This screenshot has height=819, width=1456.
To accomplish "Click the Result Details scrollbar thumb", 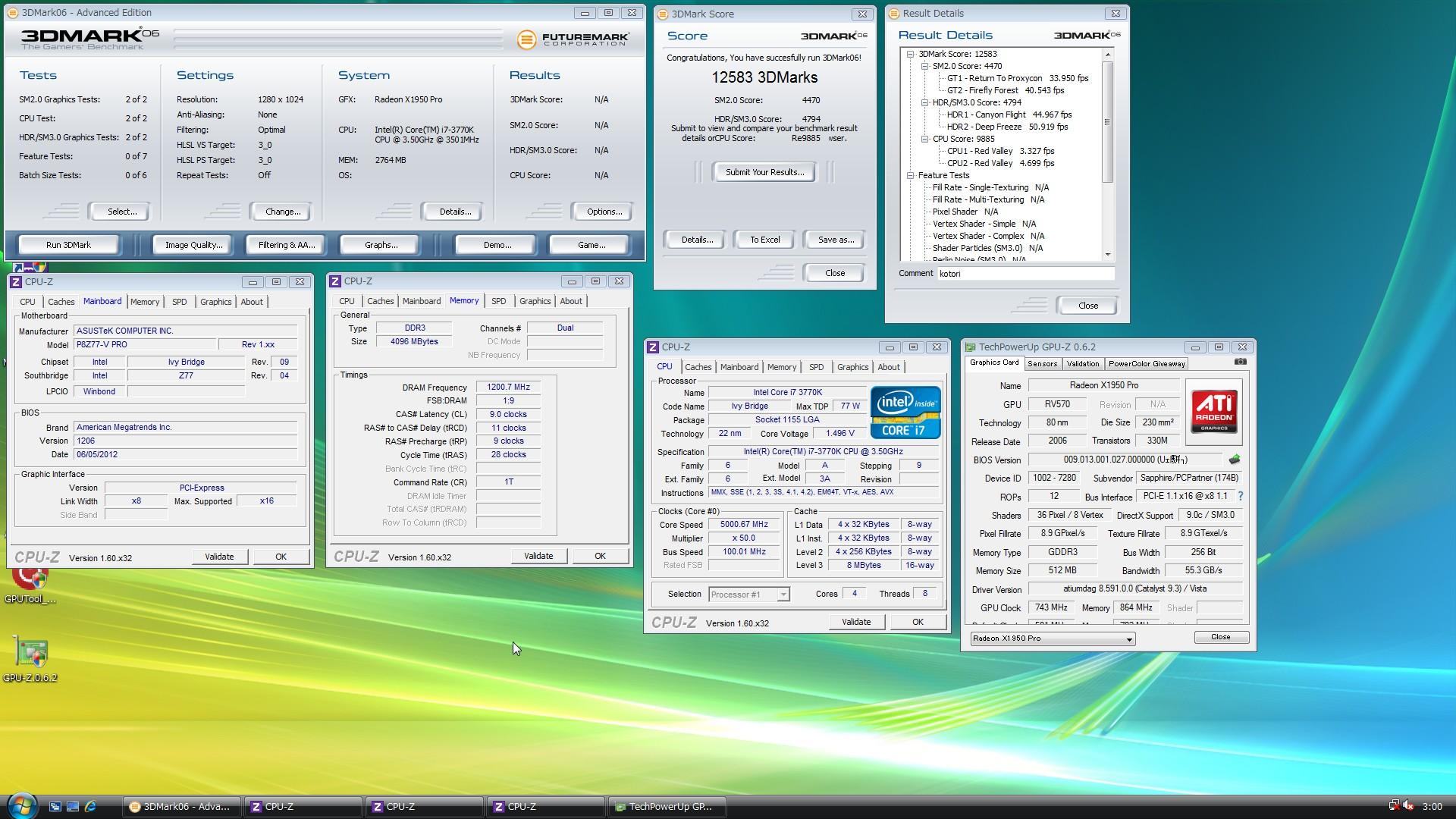I will 1107,121.
